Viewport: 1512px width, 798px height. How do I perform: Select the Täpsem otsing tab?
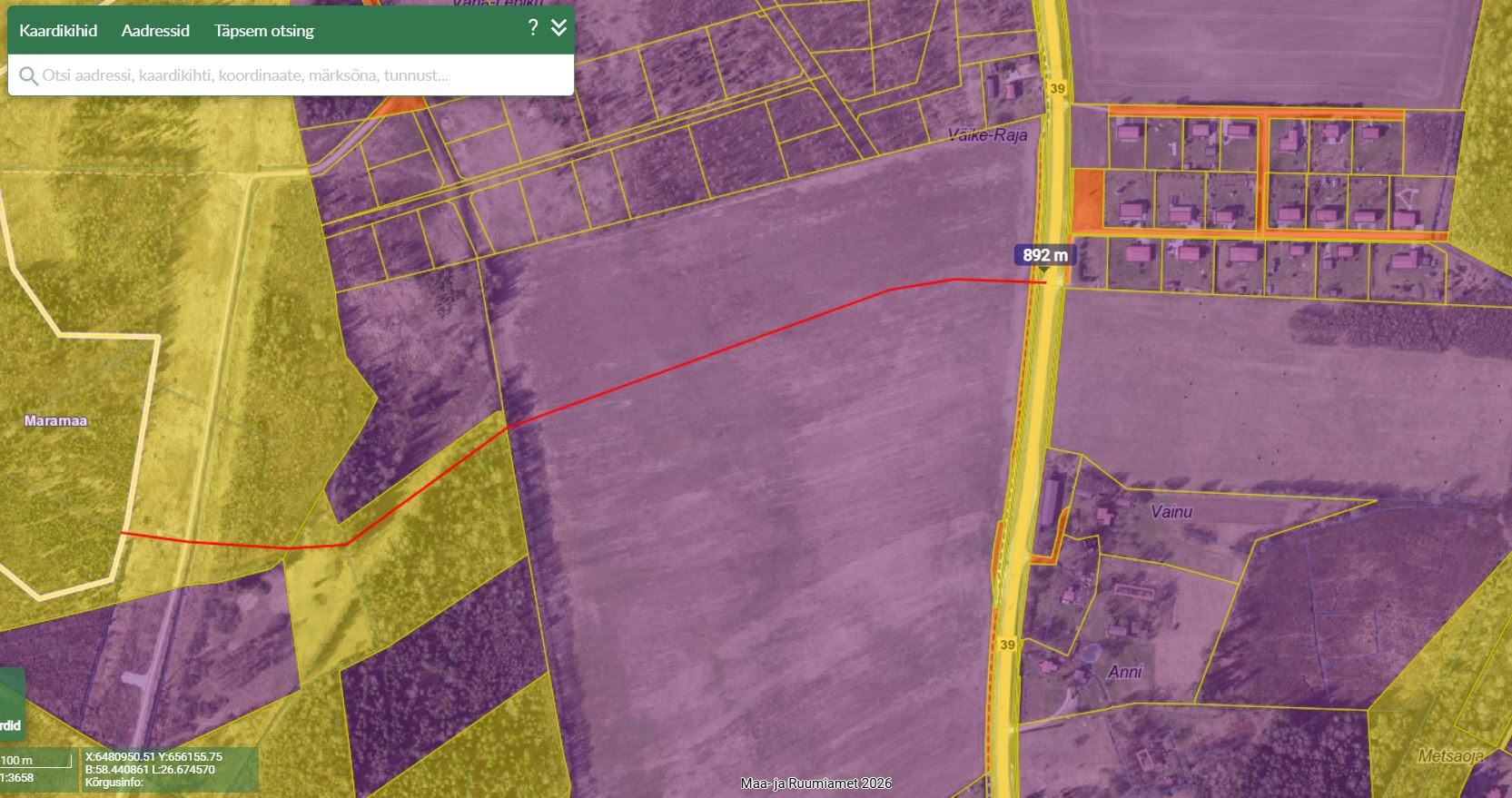pos(263,31)
